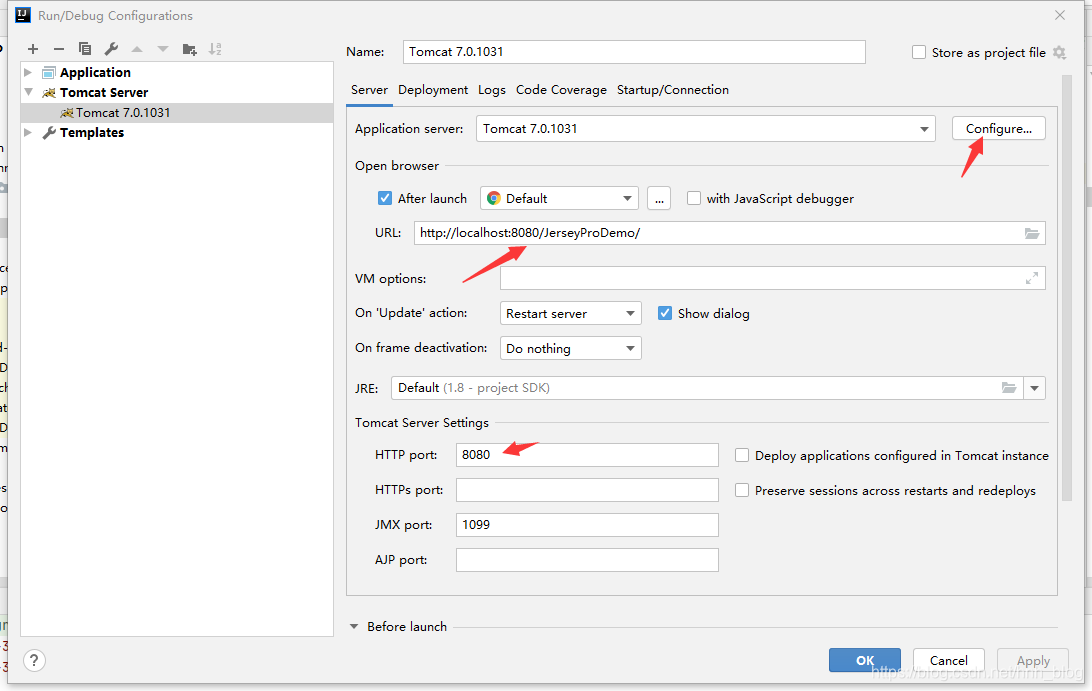Add a new configuration with plus icon

point(33,49)
